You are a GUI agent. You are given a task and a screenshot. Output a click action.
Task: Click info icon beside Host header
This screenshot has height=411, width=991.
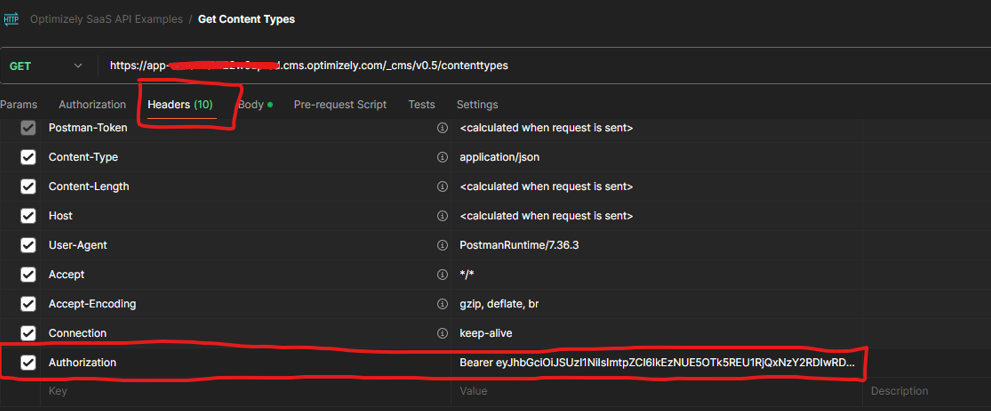[442, 216]
